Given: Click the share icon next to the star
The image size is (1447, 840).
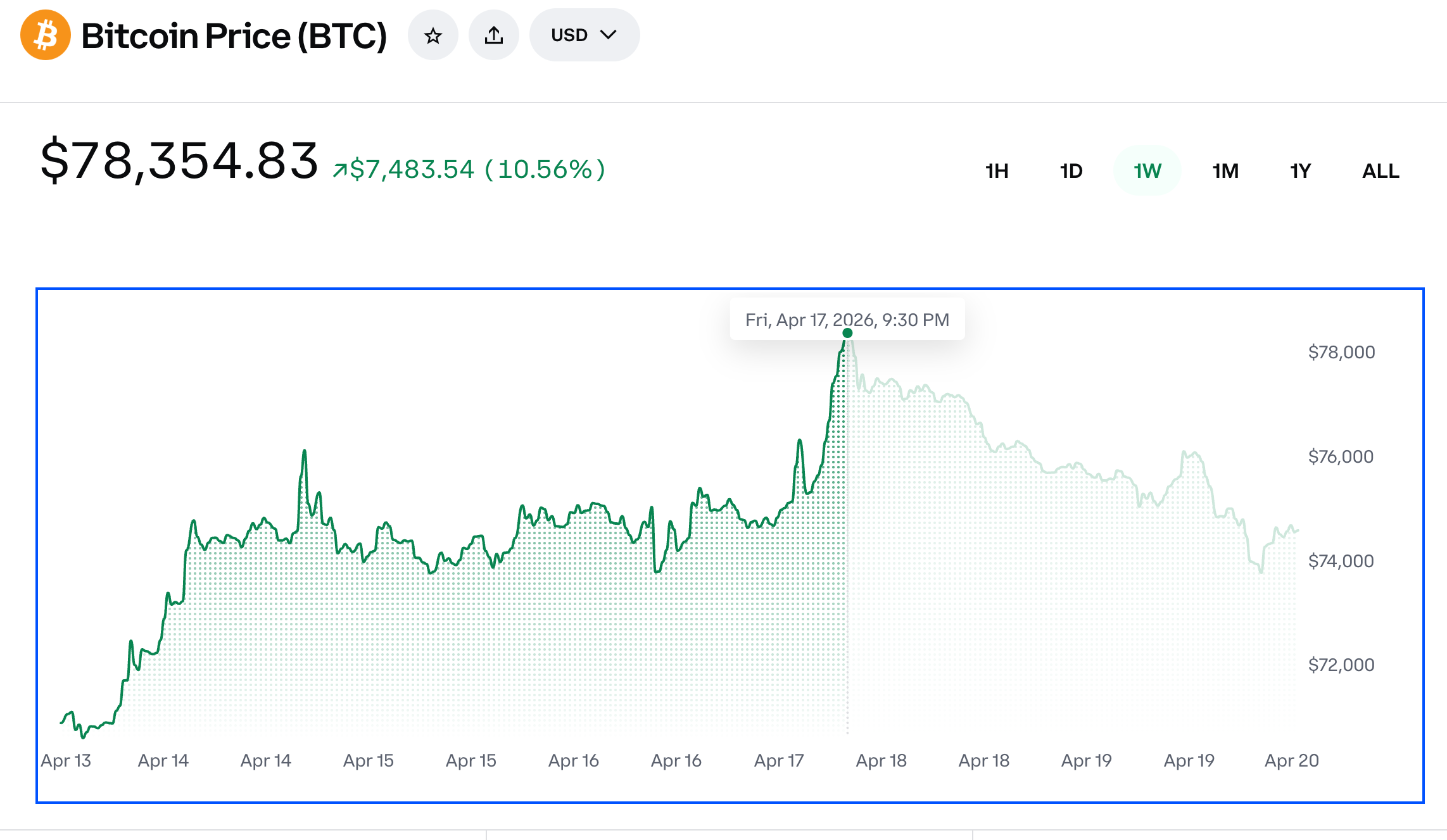Looking at the screenshot, I should click(x=494, y=35).
